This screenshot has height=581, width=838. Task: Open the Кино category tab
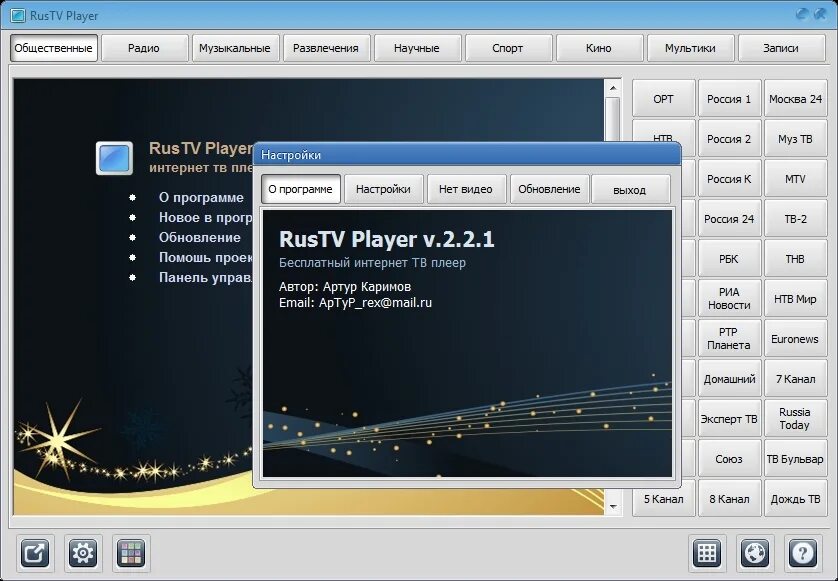click(x=599, y=48)
